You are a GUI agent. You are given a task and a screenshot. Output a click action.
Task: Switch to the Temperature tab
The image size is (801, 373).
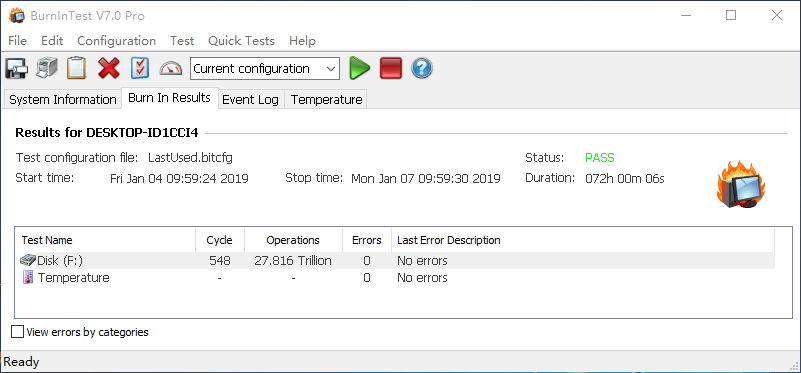(x=326, y=99)
